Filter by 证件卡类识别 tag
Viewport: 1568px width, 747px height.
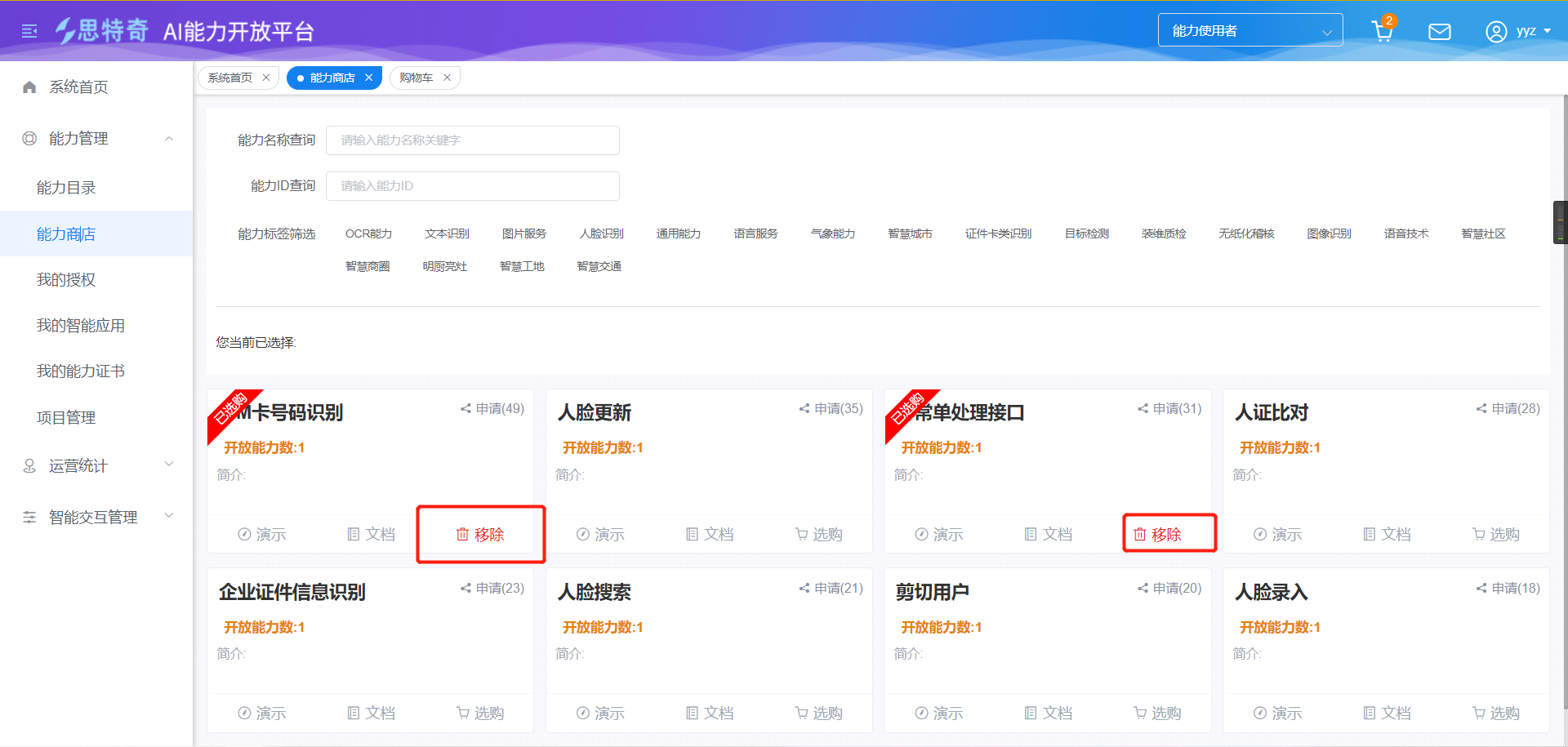(x=998, y=233)
